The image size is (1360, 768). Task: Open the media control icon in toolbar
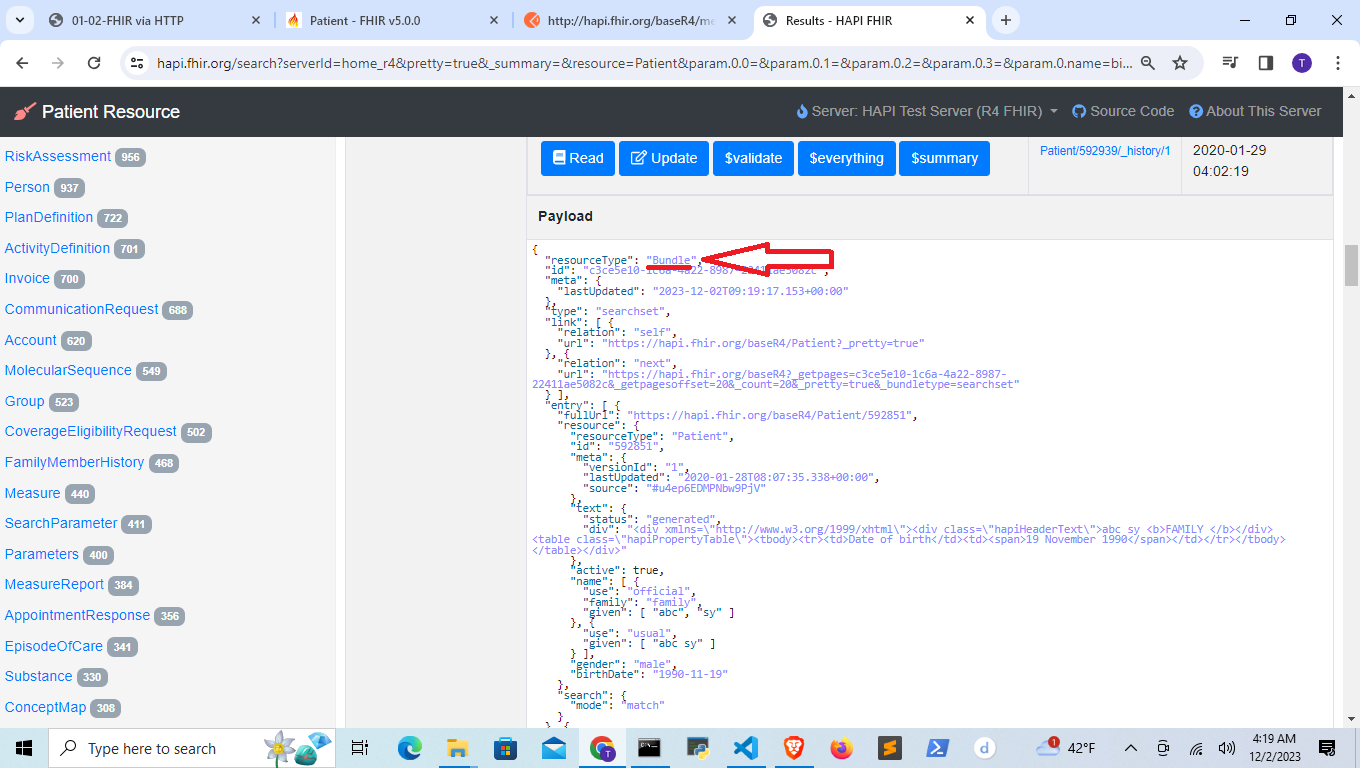1230,63
